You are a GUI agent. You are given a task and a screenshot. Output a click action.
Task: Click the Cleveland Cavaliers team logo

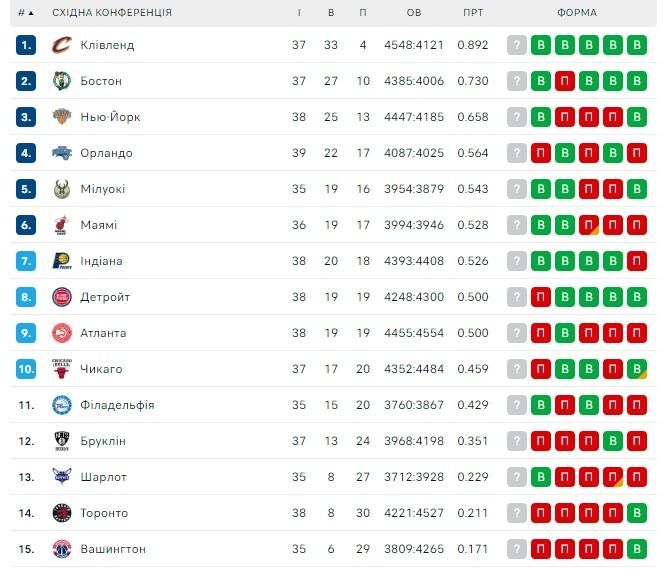62,45
